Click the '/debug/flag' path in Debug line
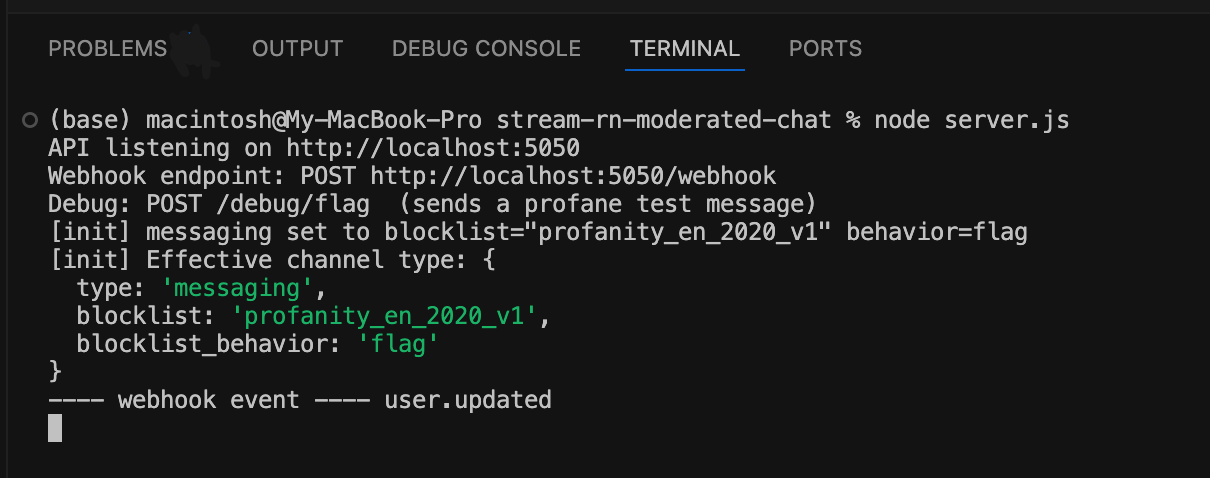This screenshot has width=1210, height=478. coord(237,204)
